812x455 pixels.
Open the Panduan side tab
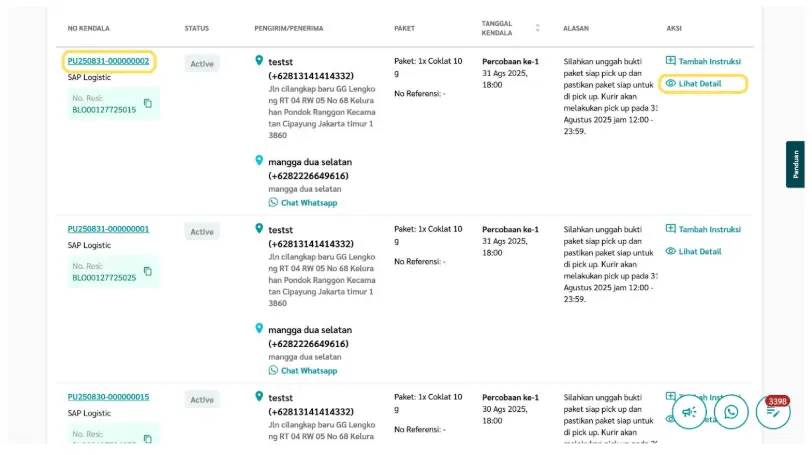point(795,164)
